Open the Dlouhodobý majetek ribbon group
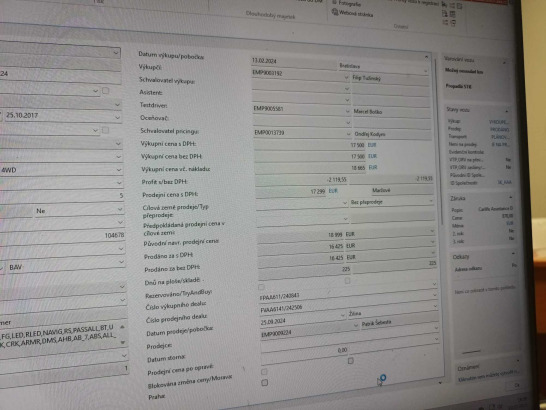Screen dimensions: 546x410 click(270, 15)
